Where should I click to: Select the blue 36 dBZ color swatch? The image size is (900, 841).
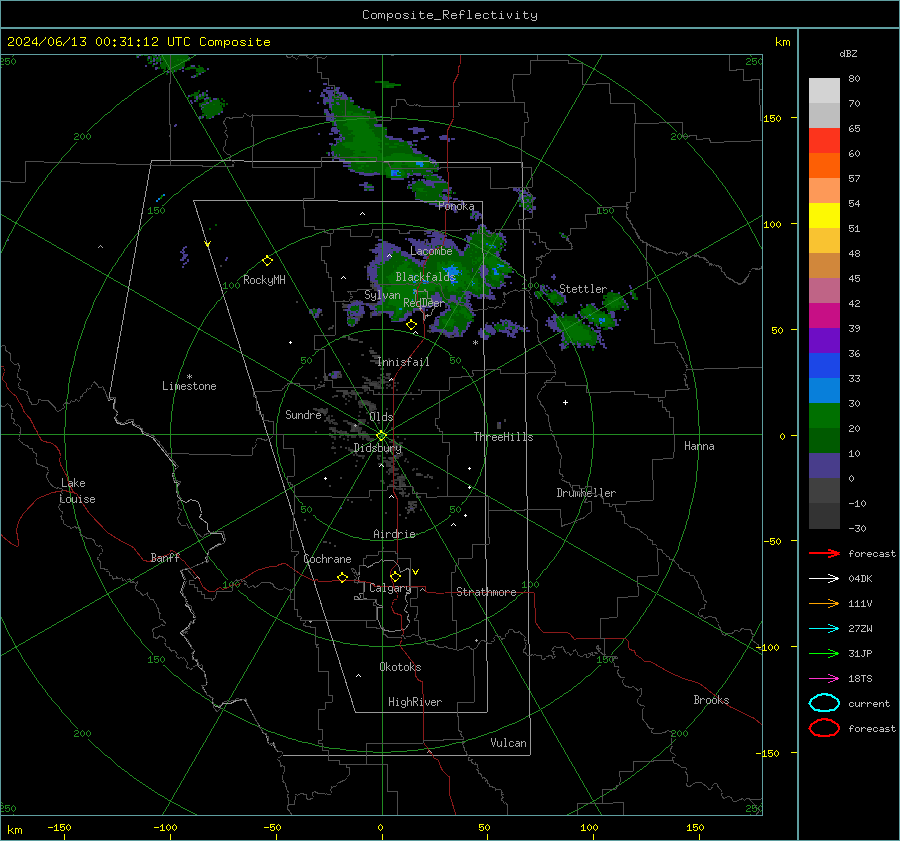[x=824, y=365]
